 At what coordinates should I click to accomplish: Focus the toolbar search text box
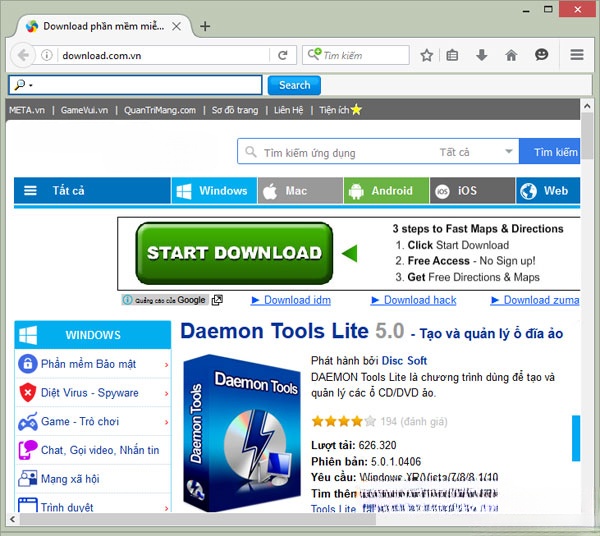pyautogui.click(x=135, y=85)
